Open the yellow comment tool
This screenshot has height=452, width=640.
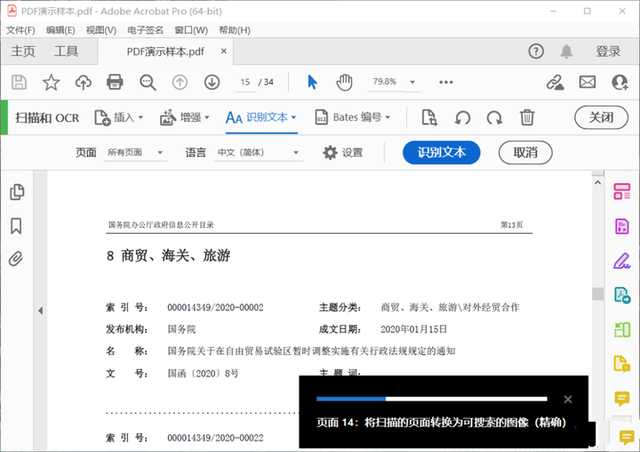tap(622, 398)
